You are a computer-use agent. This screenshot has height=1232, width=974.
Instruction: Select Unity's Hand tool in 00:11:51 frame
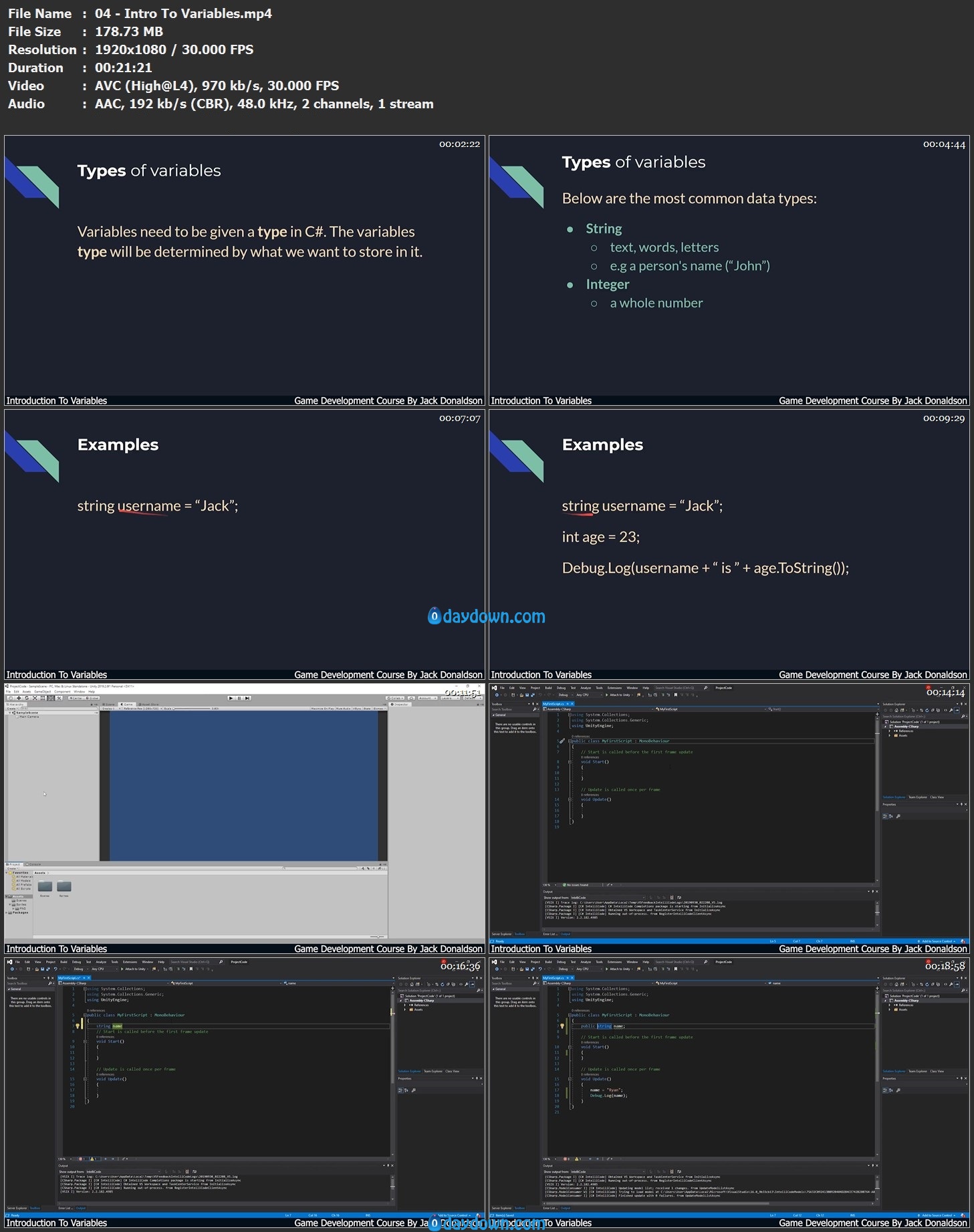(x=11, y=698)
